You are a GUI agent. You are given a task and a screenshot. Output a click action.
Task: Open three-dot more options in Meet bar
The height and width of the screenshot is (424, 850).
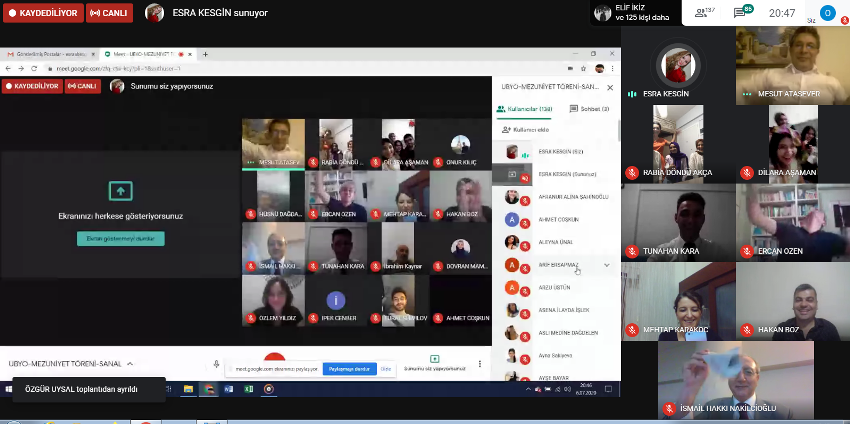click(481, 364)
